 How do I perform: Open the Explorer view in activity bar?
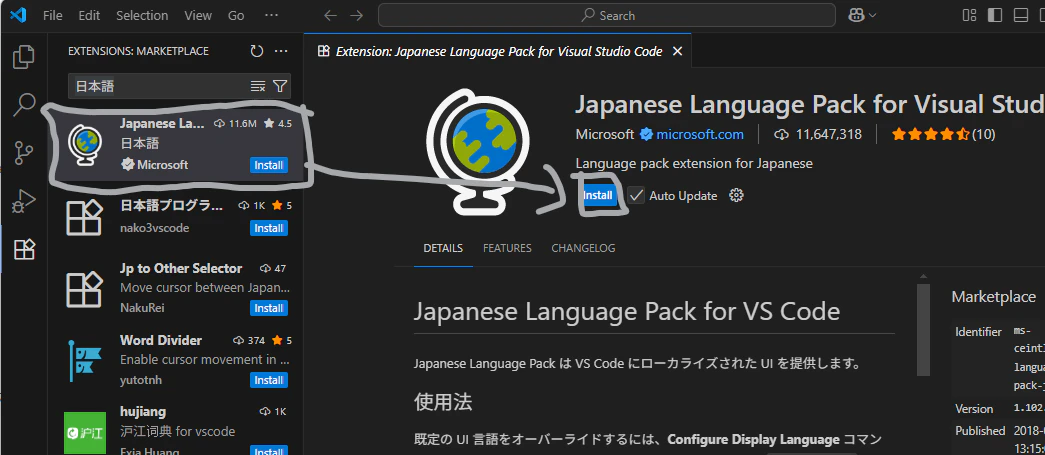[24, 57]
